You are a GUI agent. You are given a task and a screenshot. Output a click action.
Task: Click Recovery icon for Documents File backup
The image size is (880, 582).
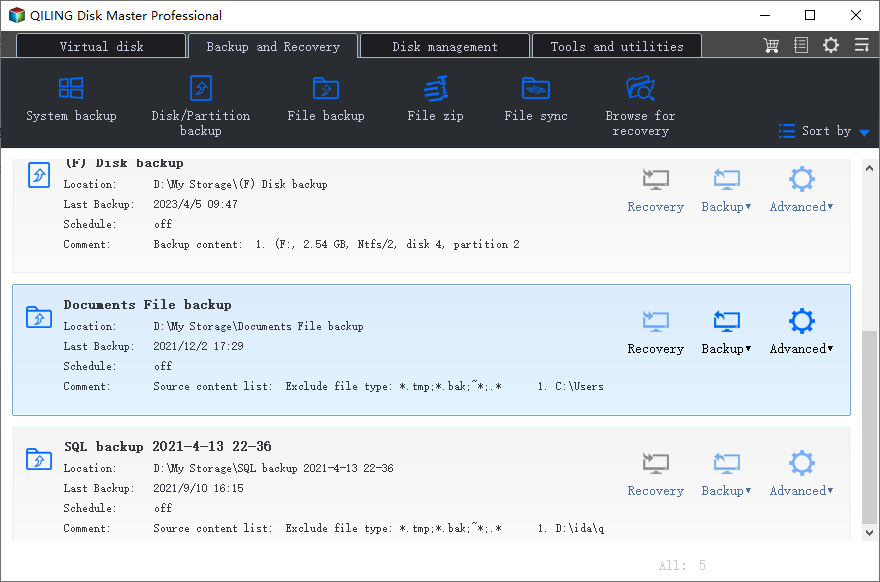coord(656,322)
